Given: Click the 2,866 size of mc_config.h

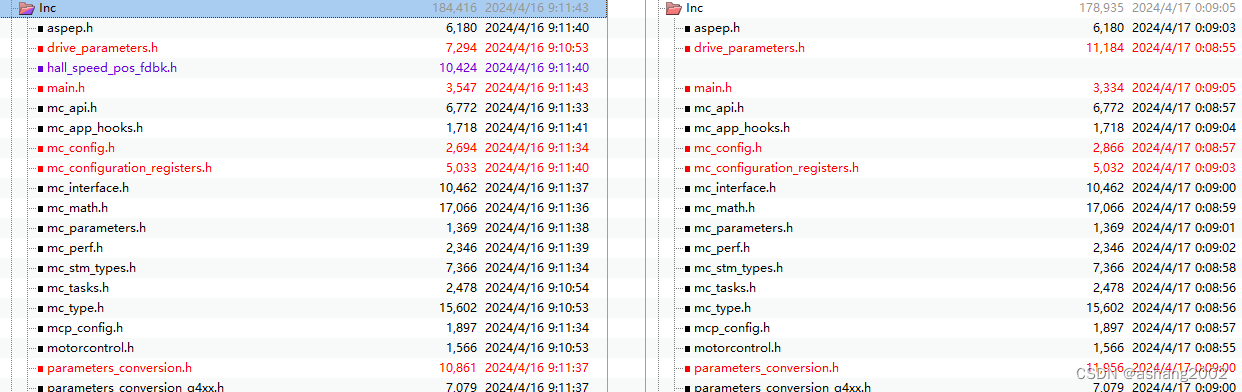Looking at the screenshot, I should [1109, 148].
